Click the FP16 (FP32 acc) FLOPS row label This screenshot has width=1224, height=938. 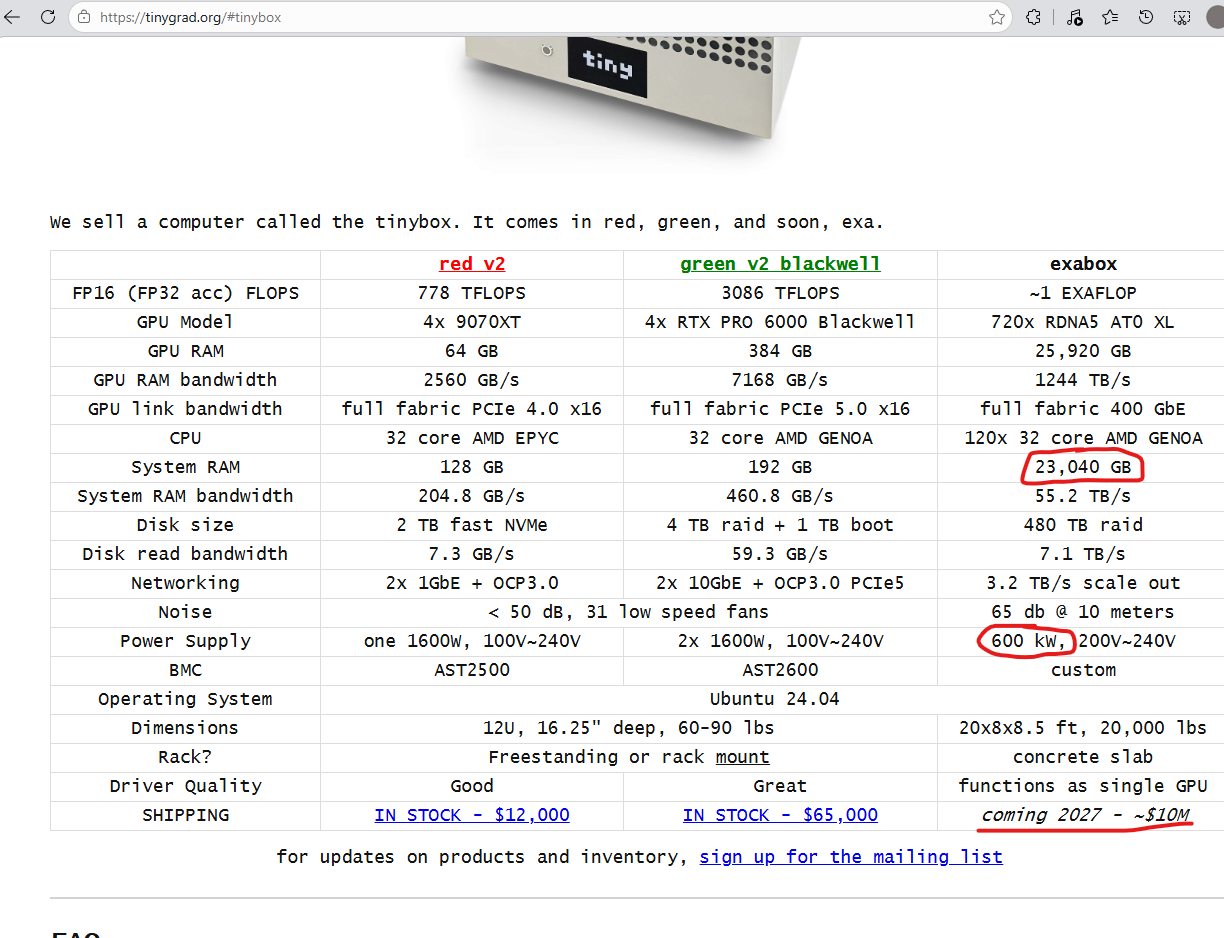click(186, 293)
